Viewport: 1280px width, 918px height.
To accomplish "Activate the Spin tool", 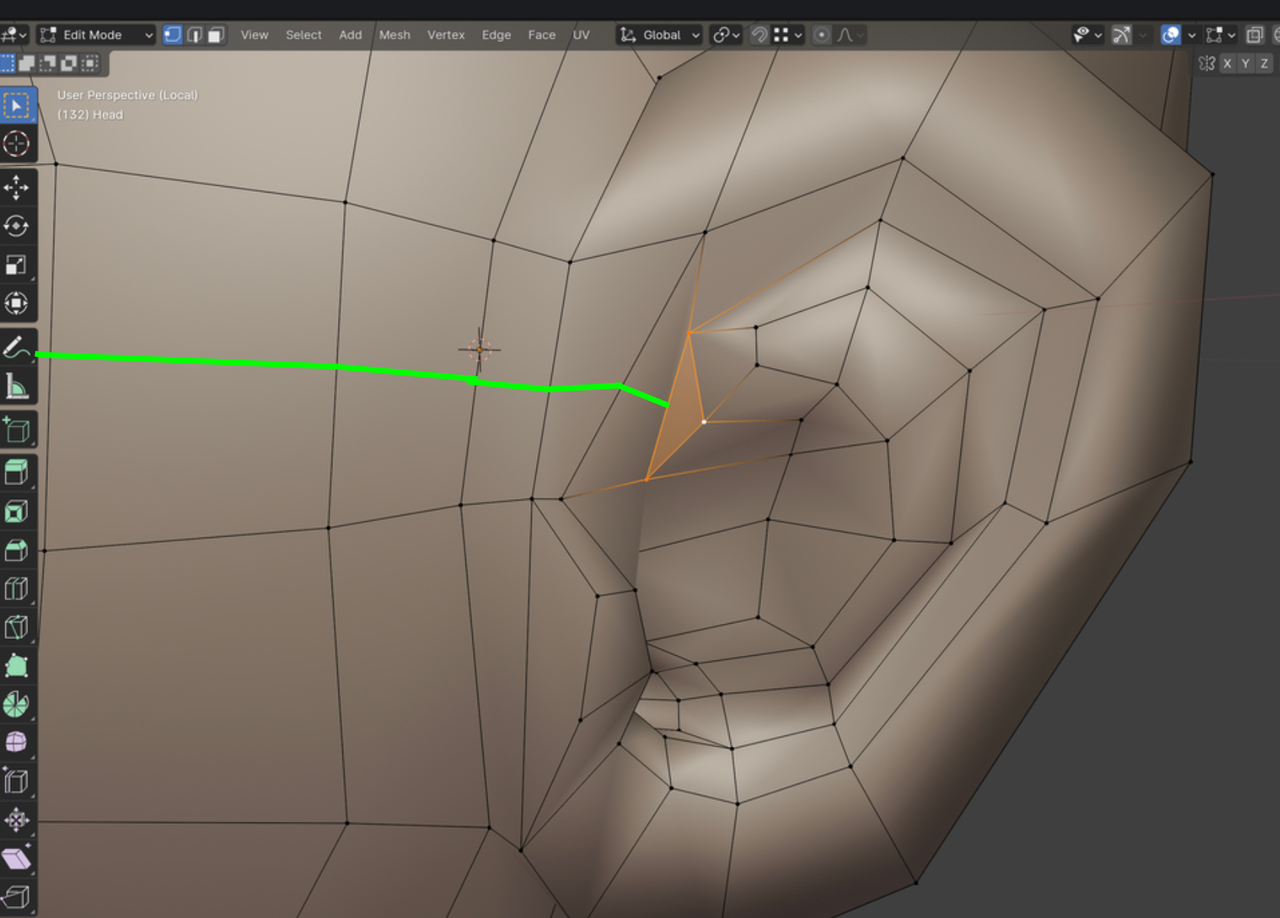I will click(x=16, y=704).
